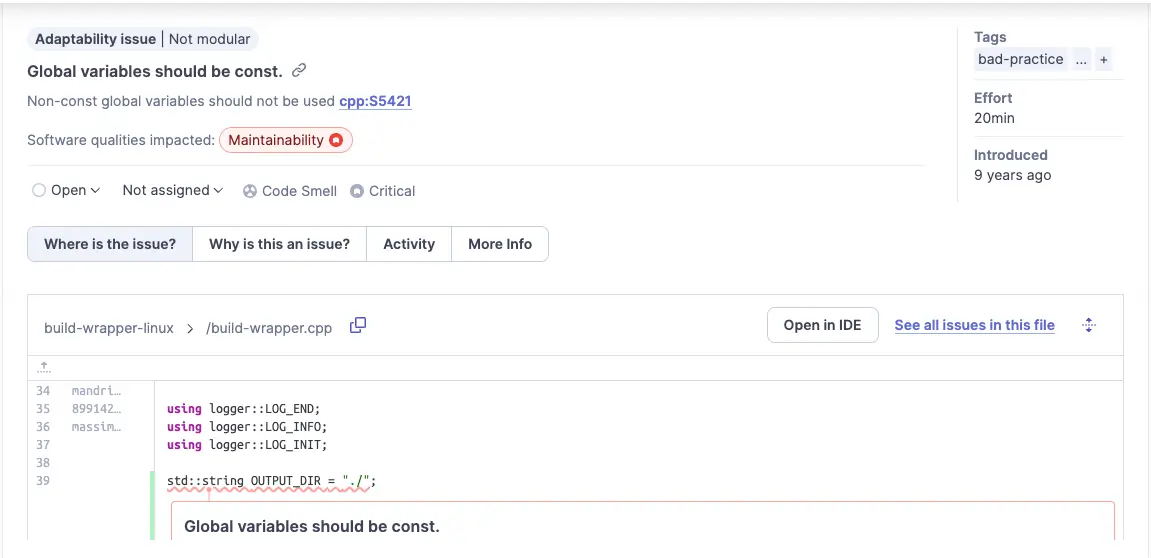Open the Activity tab
This screenshot has height=558, width=1151.
[x=409, y=244]
